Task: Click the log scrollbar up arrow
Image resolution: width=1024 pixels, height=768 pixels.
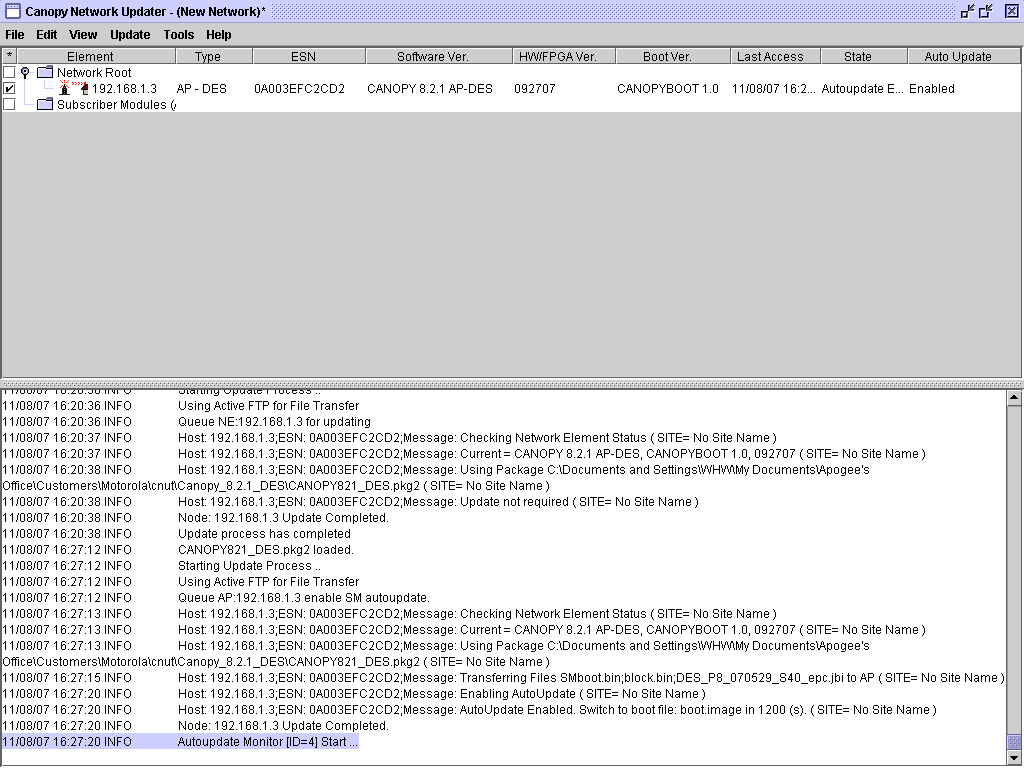Action: pyautogui.click(x=1015, y=398)
